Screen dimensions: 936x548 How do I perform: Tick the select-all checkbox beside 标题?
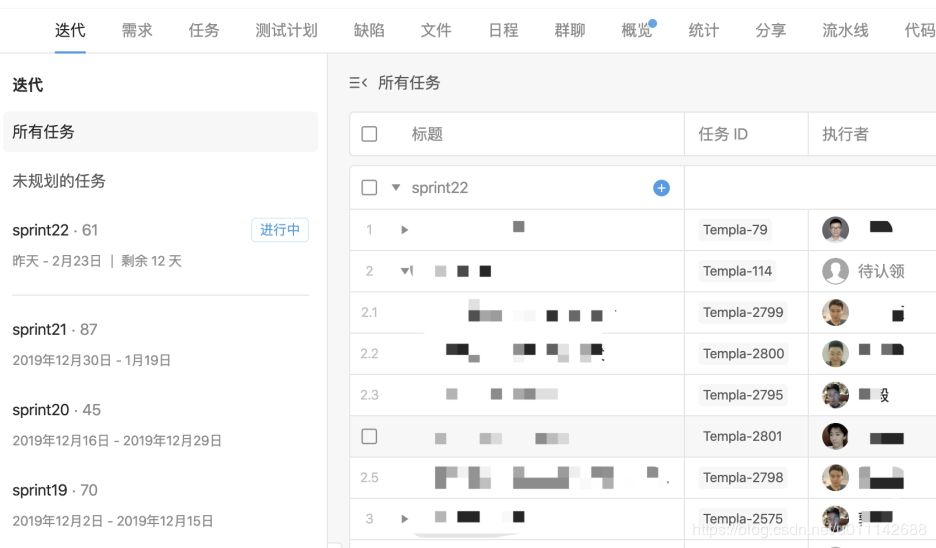pos(369,134)
